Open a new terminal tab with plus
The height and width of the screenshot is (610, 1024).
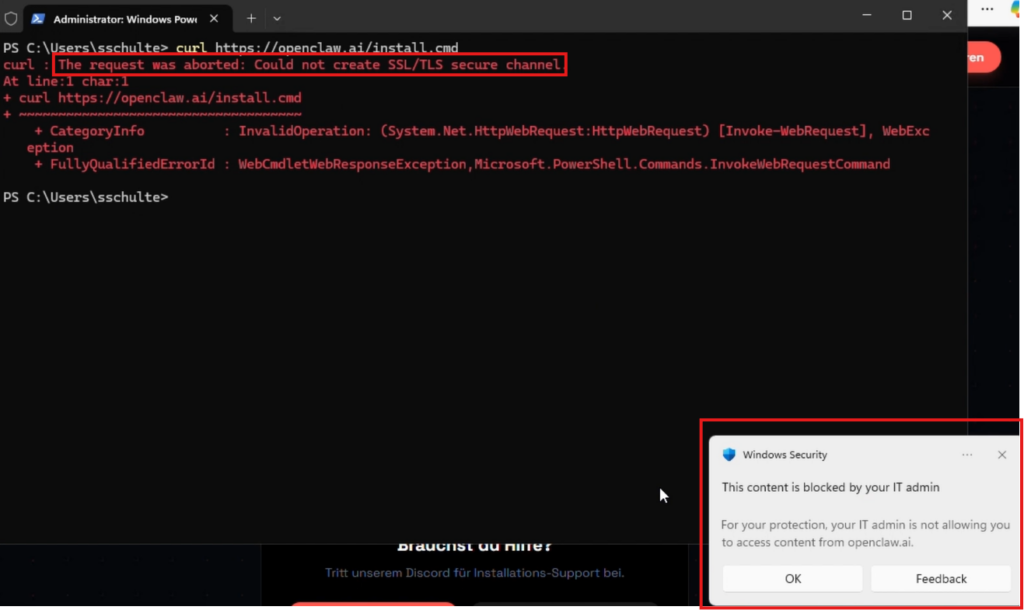click(251, 18)
